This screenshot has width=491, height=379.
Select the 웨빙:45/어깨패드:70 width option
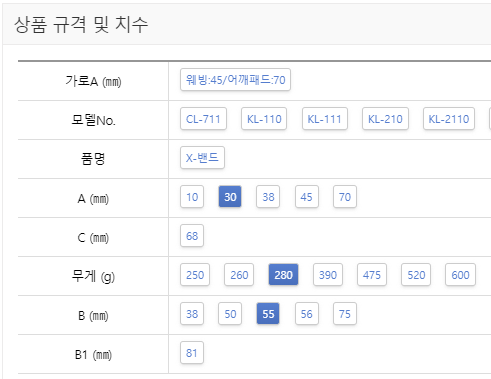(x=235, y=80)
